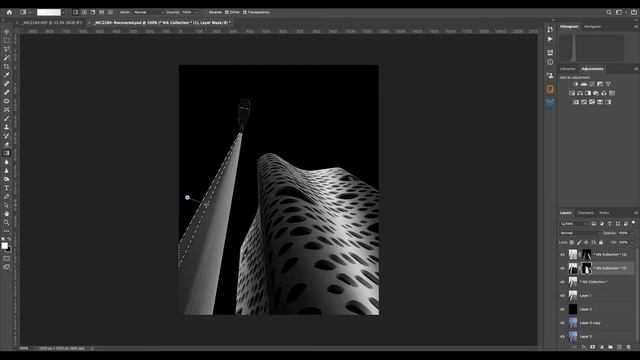
Task: Add a Levels adjustment
Action: pos(584,84)
